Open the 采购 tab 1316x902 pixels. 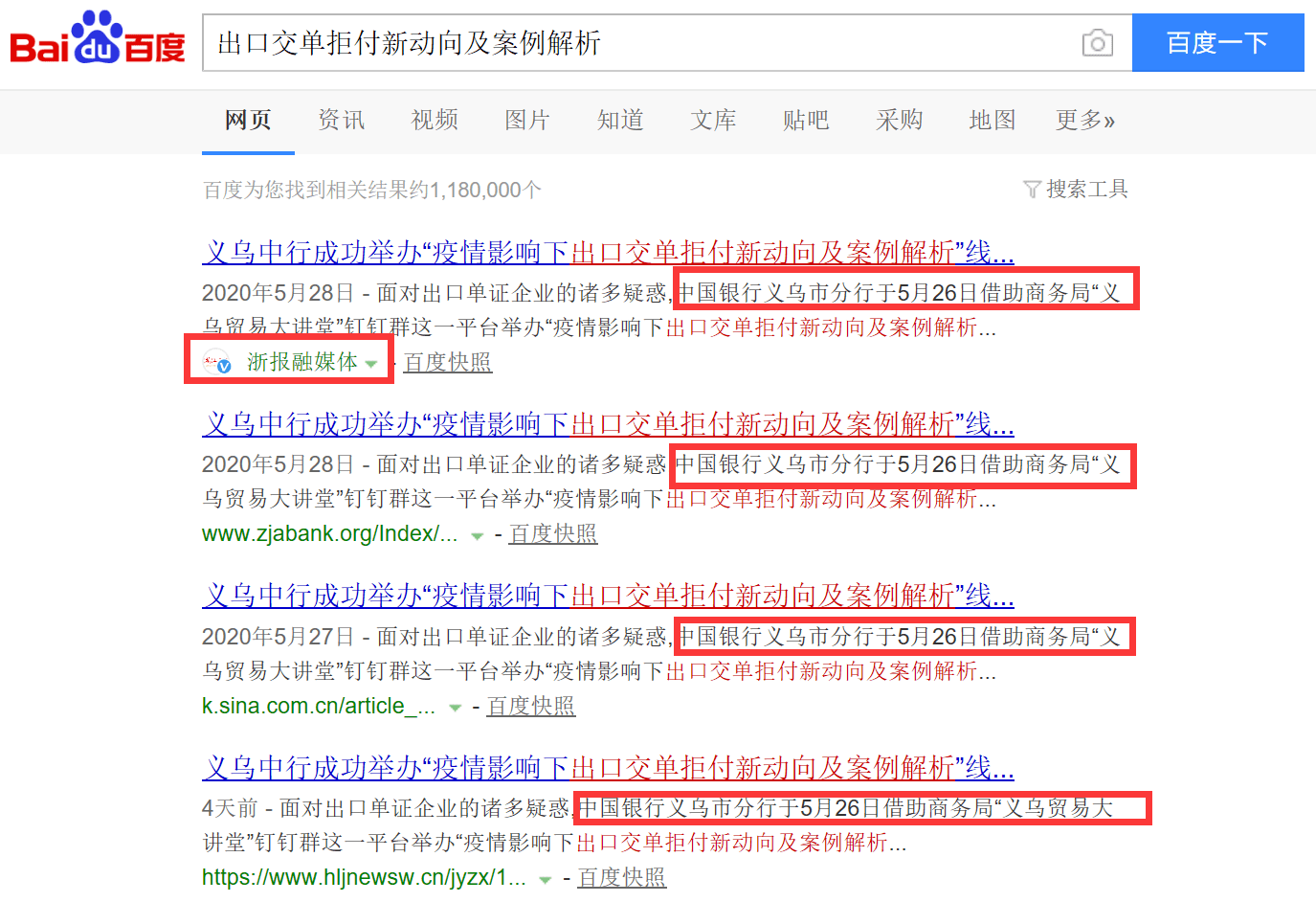(x=900, y=121)
